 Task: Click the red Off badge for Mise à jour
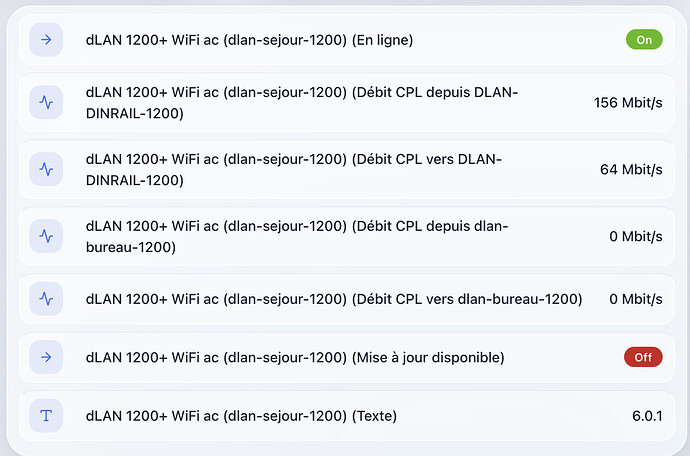coord(643,357)
